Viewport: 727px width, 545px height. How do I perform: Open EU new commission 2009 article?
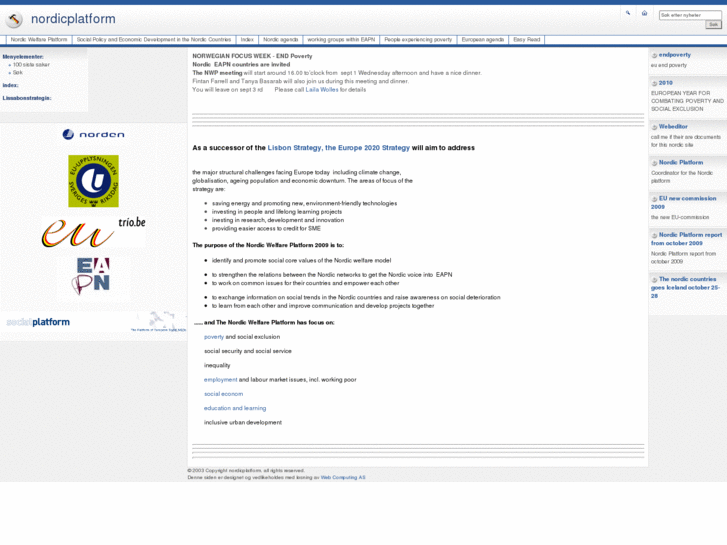683,203
